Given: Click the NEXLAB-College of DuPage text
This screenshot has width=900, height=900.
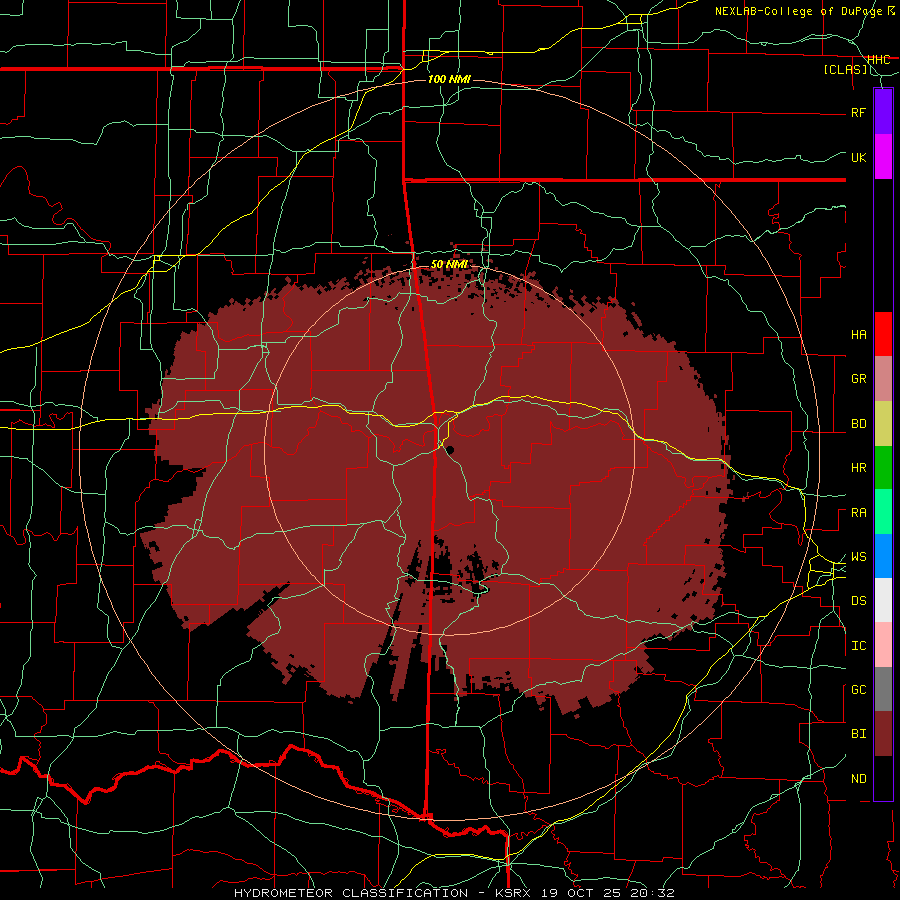Looking at the screenshot, I should 800,11.
